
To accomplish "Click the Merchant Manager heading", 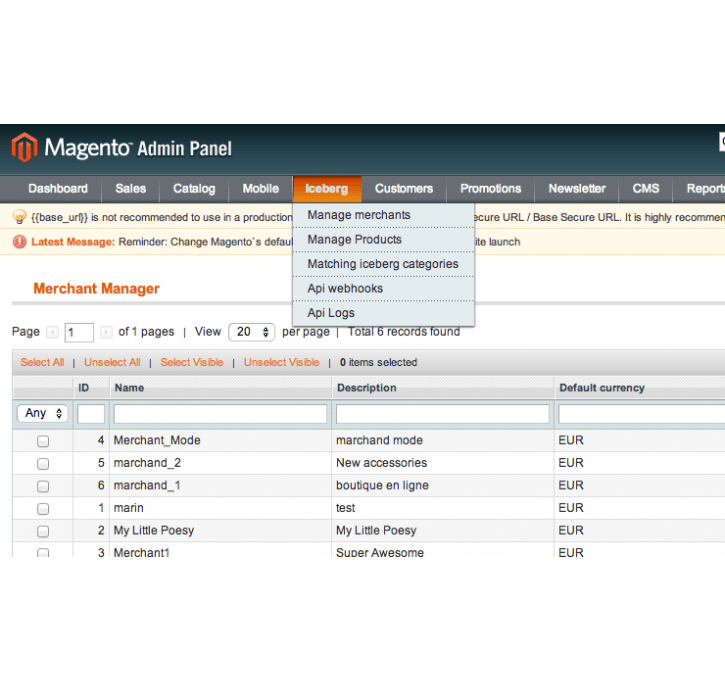I will pos(97,288).
